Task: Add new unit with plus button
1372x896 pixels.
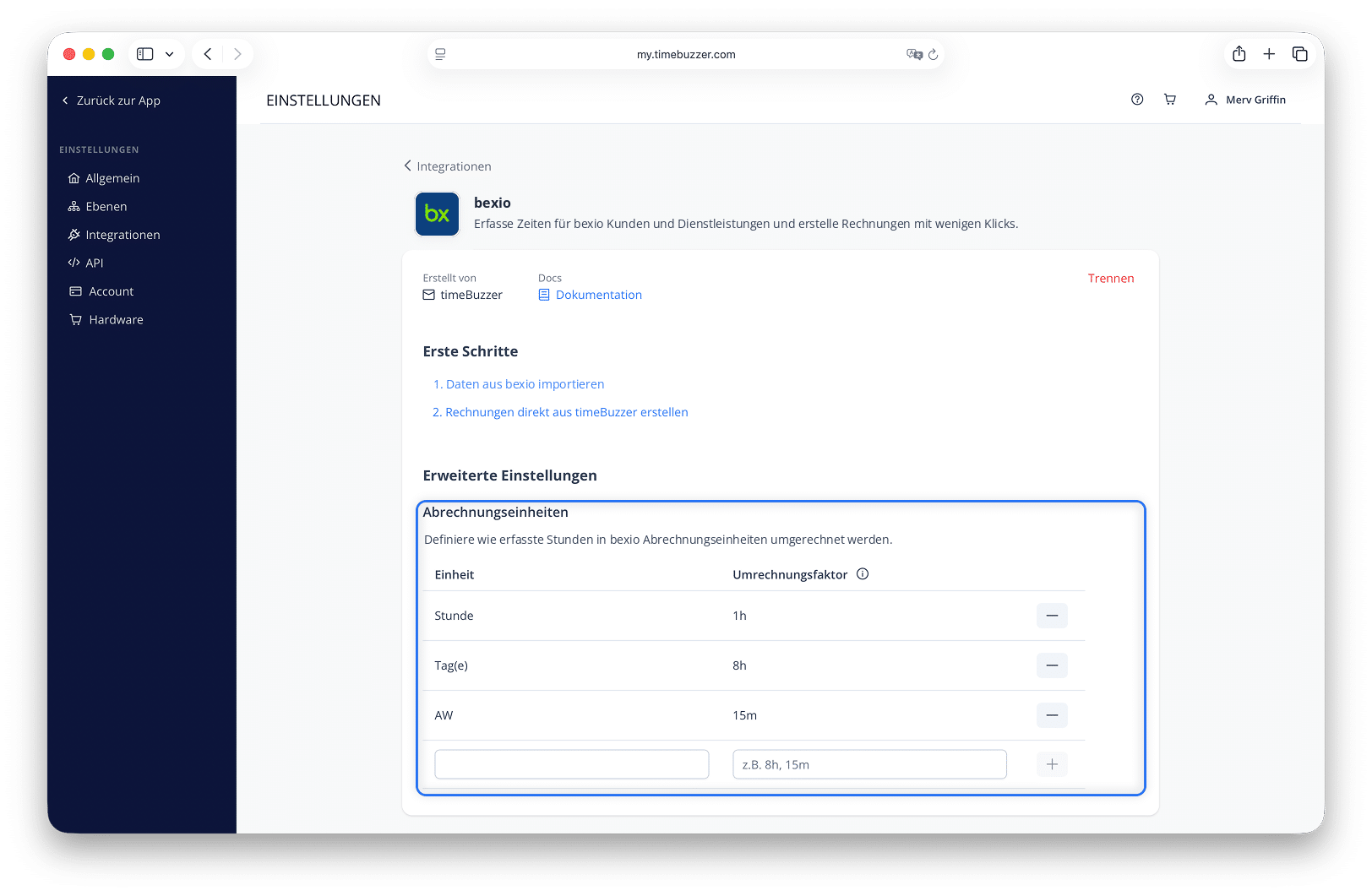Action: (x=1052, y=764)
